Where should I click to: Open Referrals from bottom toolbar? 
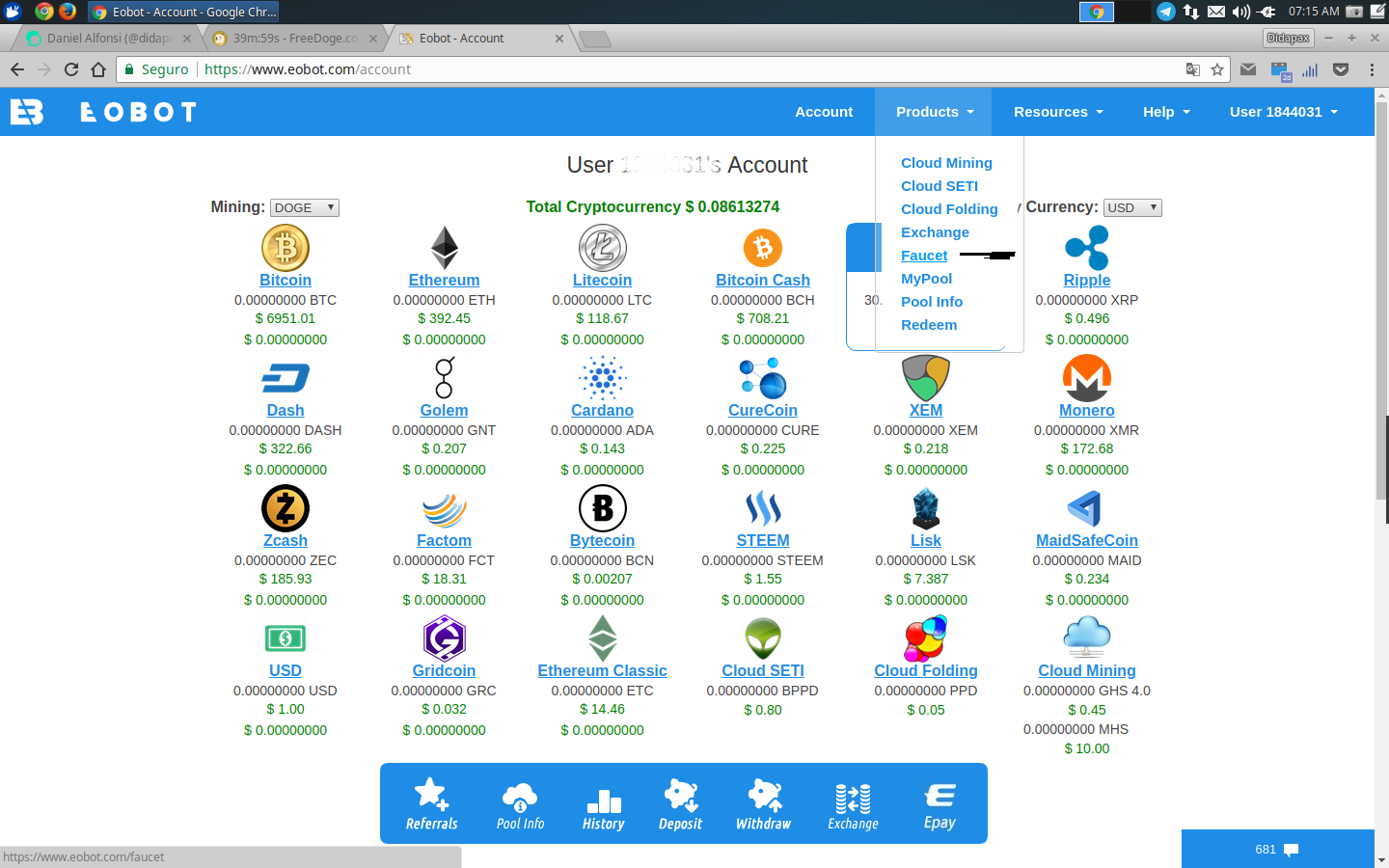tap(432, 804)
